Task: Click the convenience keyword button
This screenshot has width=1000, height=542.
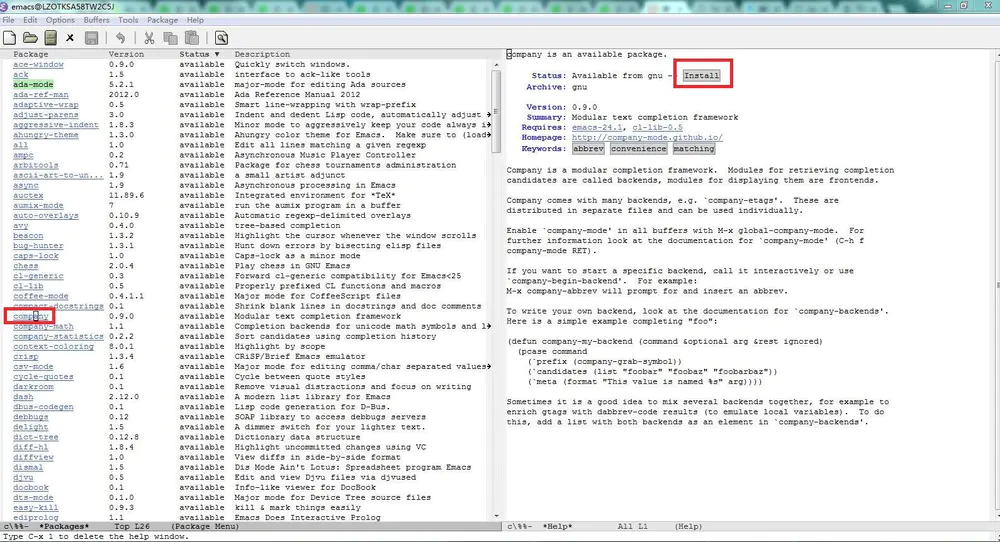Action: click(638, 149)
